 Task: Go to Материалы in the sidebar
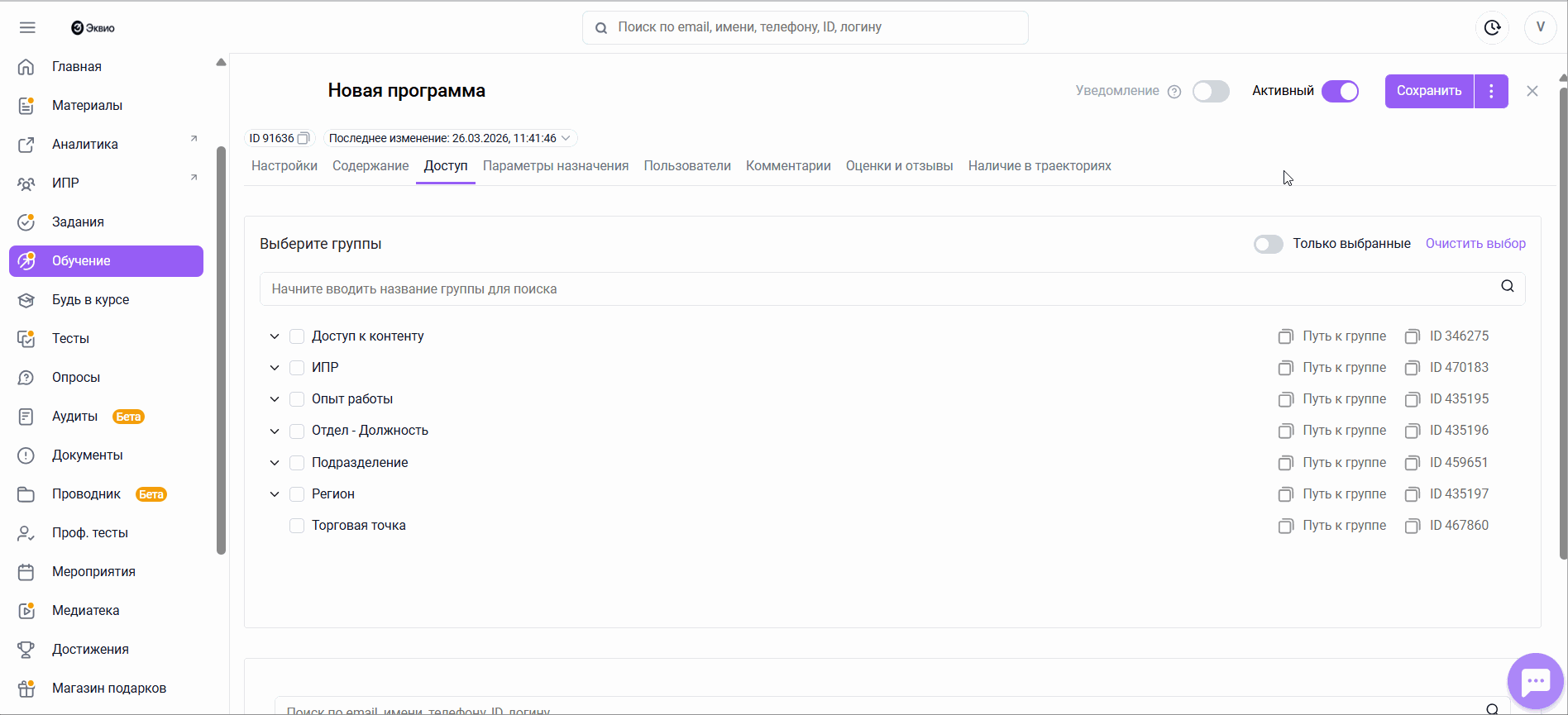click(106, 106)
